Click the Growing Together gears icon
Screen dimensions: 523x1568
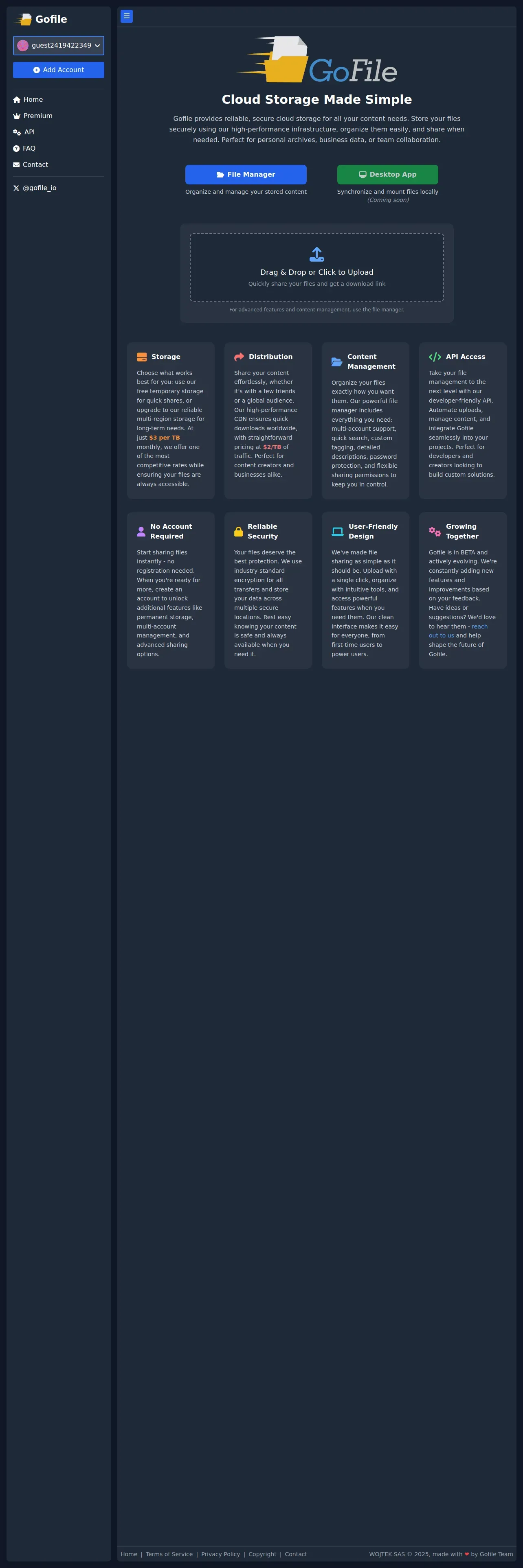pyautogui.click(x=435, y=531)
